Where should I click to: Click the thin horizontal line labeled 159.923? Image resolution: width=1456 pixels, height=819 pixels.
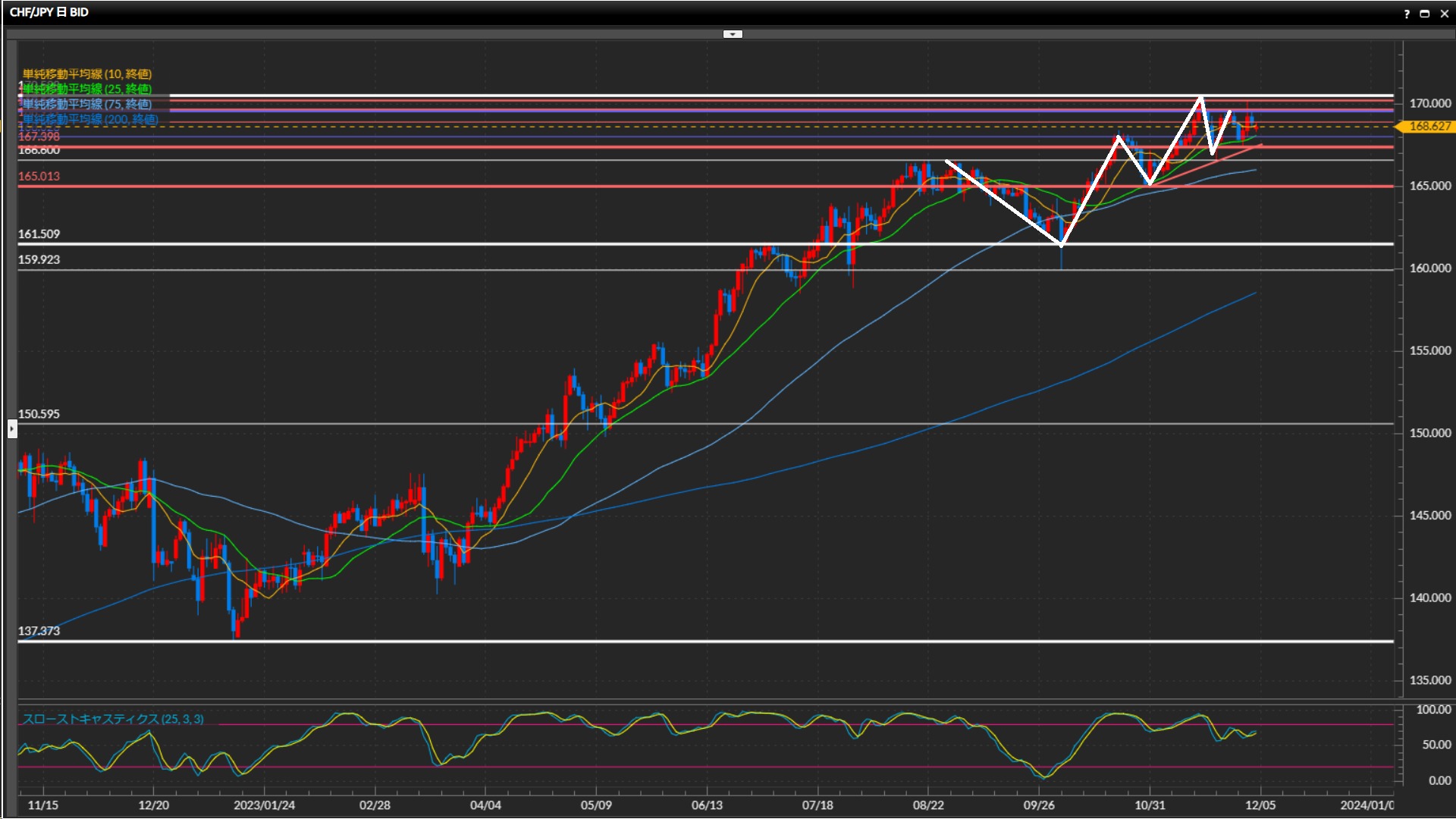[455, 270]
